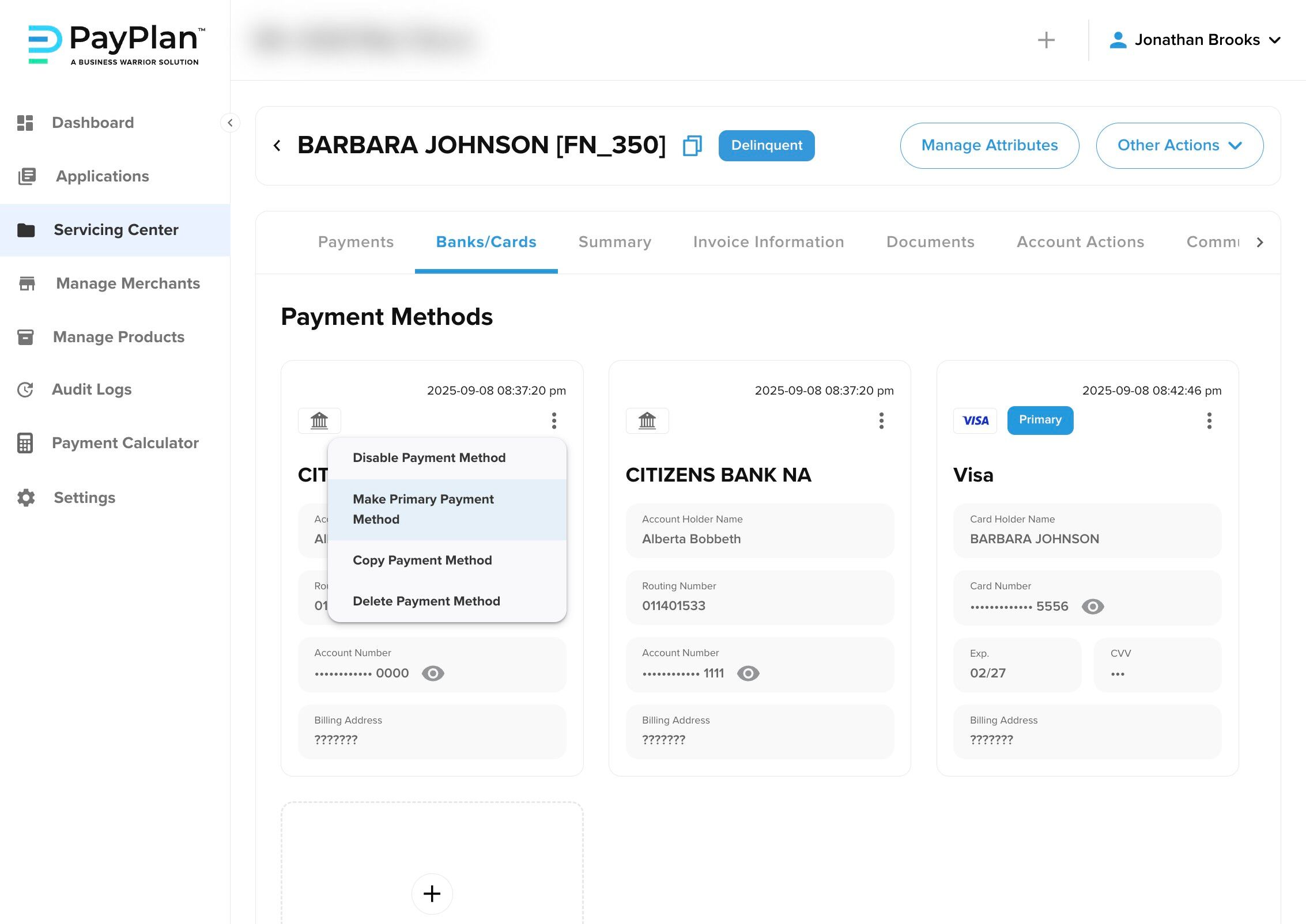
Task: Expand Other Actions dropdown
Action: click(x=1179, y=146)
